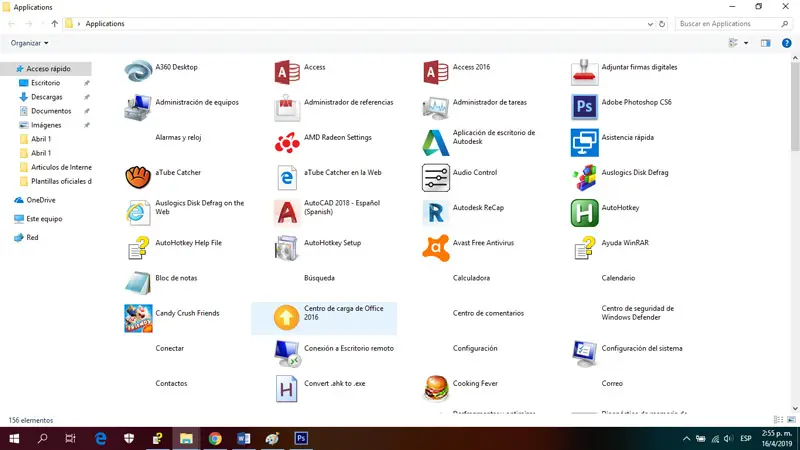Launch Asistencia rápida icon

point(584,142)
